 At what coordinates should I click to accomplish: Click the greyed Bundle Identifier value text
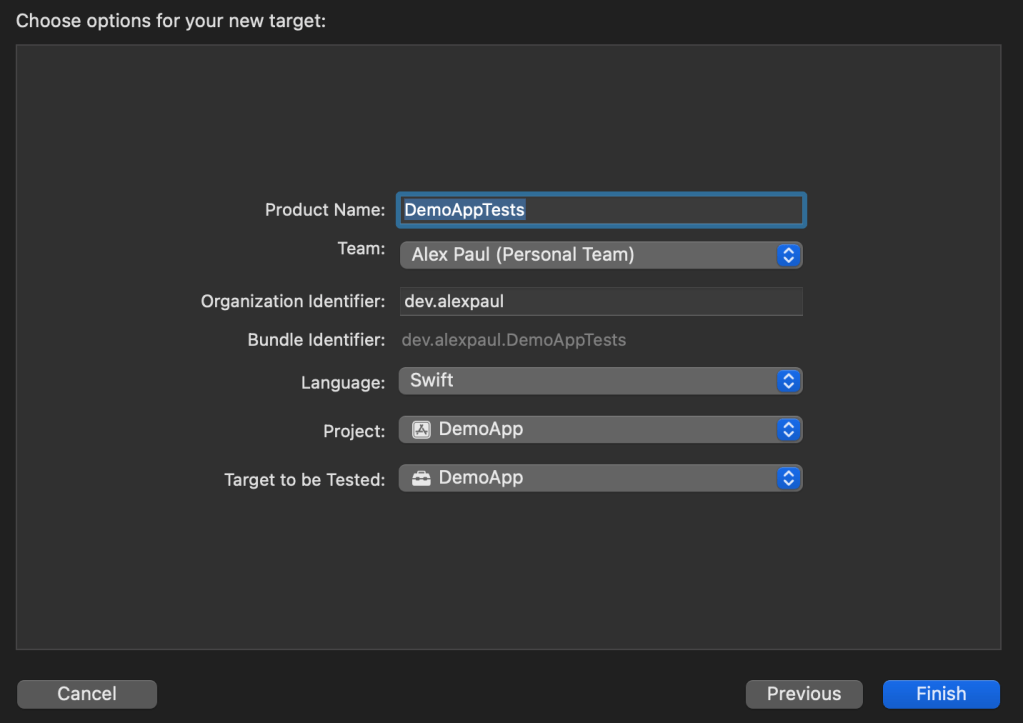[514, 340]
